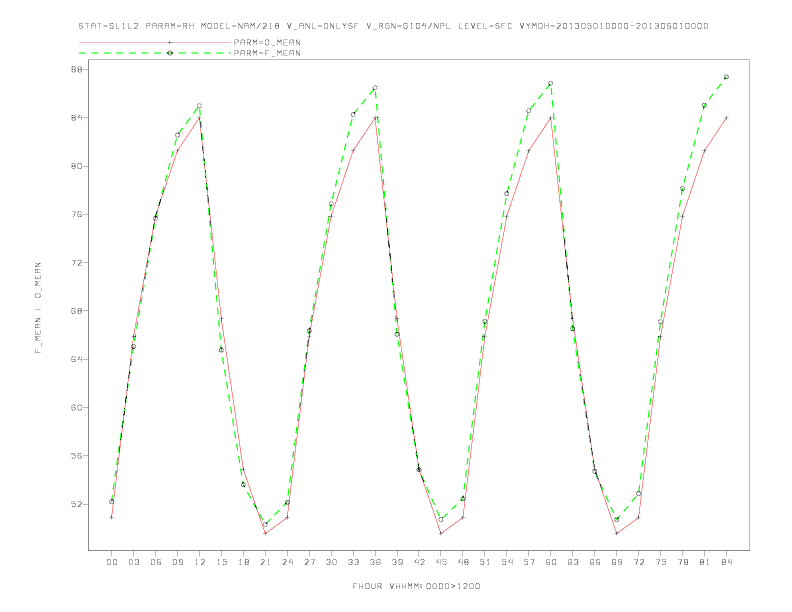Click x-axis tick label 09
This screenshot has width=792, height=612.
pyautogui.click(x=177, y=562)
